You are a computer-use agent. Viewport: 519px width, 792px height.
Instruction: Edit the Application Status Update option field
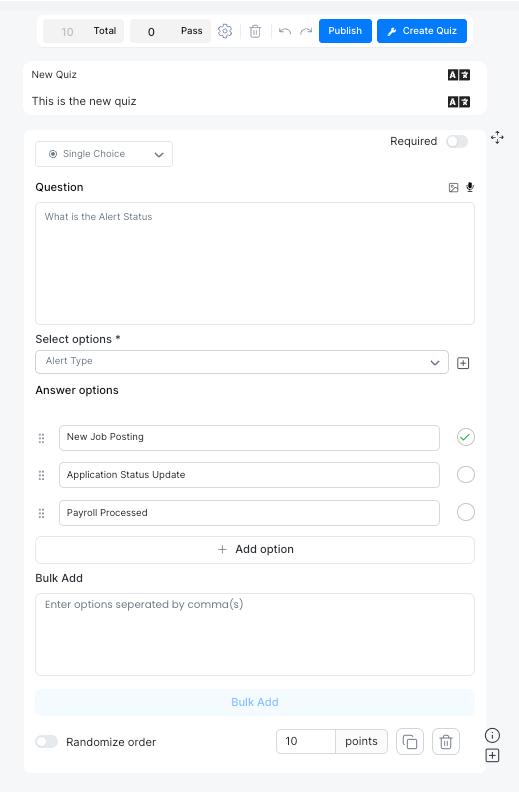point(249,475)
